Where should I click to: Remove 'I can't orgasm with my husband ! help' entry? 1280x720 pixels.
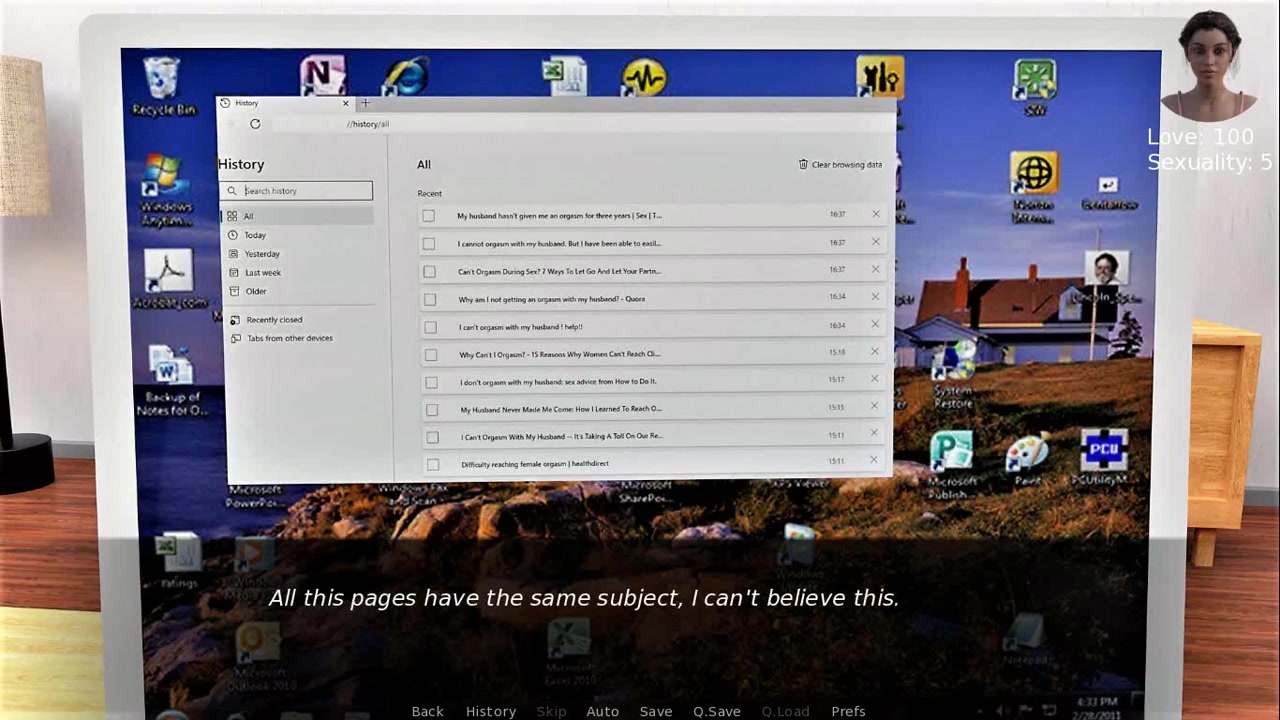coord(875,324)
